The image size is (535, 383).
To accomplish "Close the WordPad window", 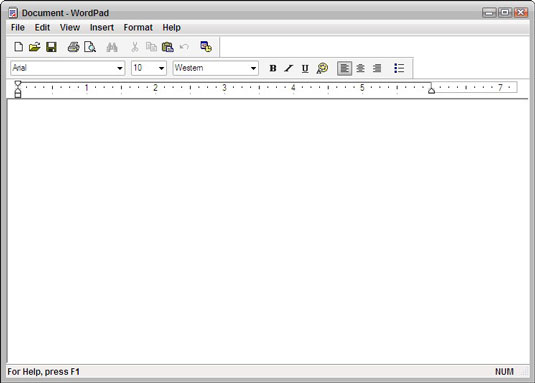I will (521, 13).
